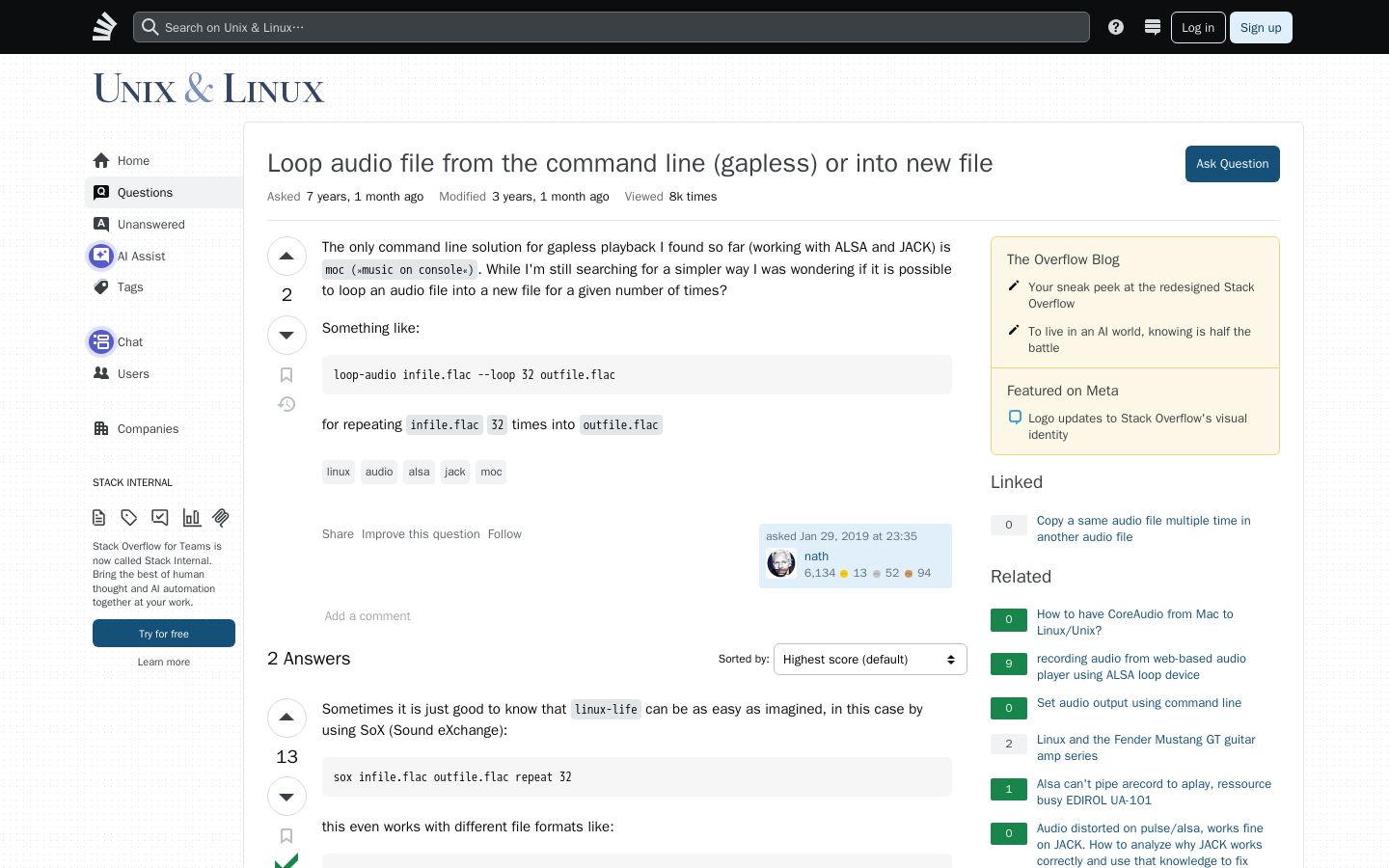The height and width of the screenshot is (868, 1389).
Task: Click the Learn more link
Action: (164, 662)
